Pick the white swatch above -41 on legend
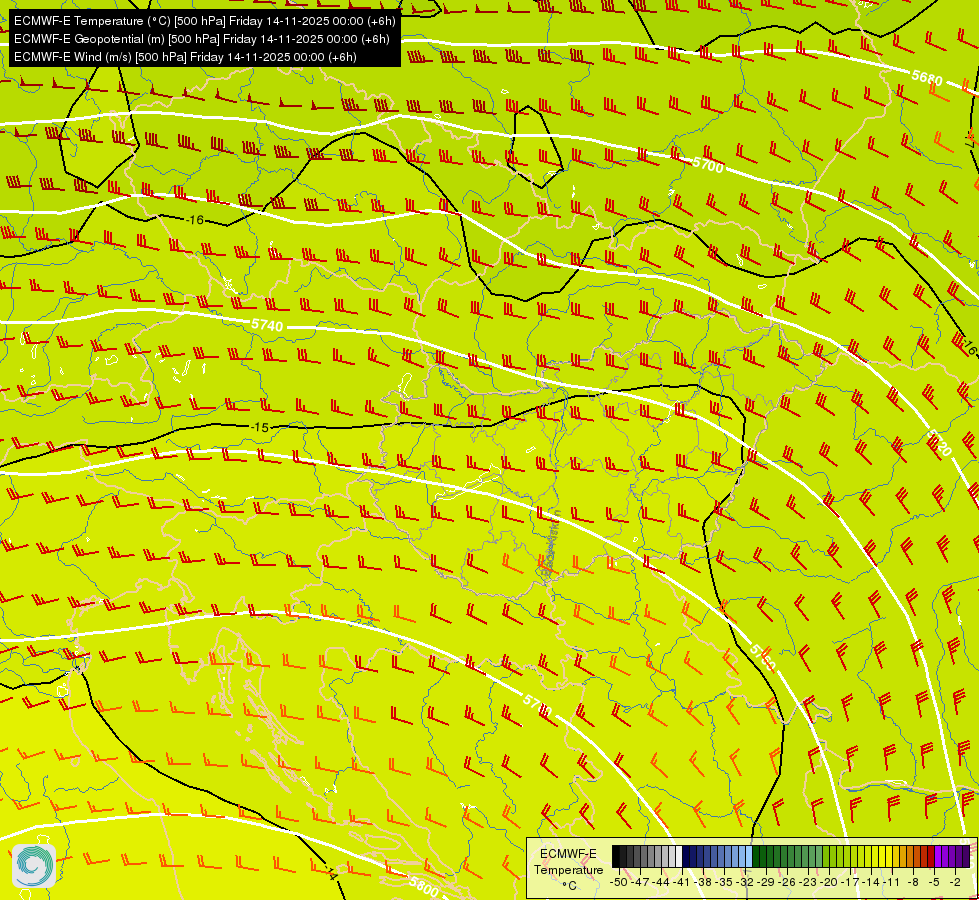The height and width of the screenshot is (900, 979). (679, 857)
